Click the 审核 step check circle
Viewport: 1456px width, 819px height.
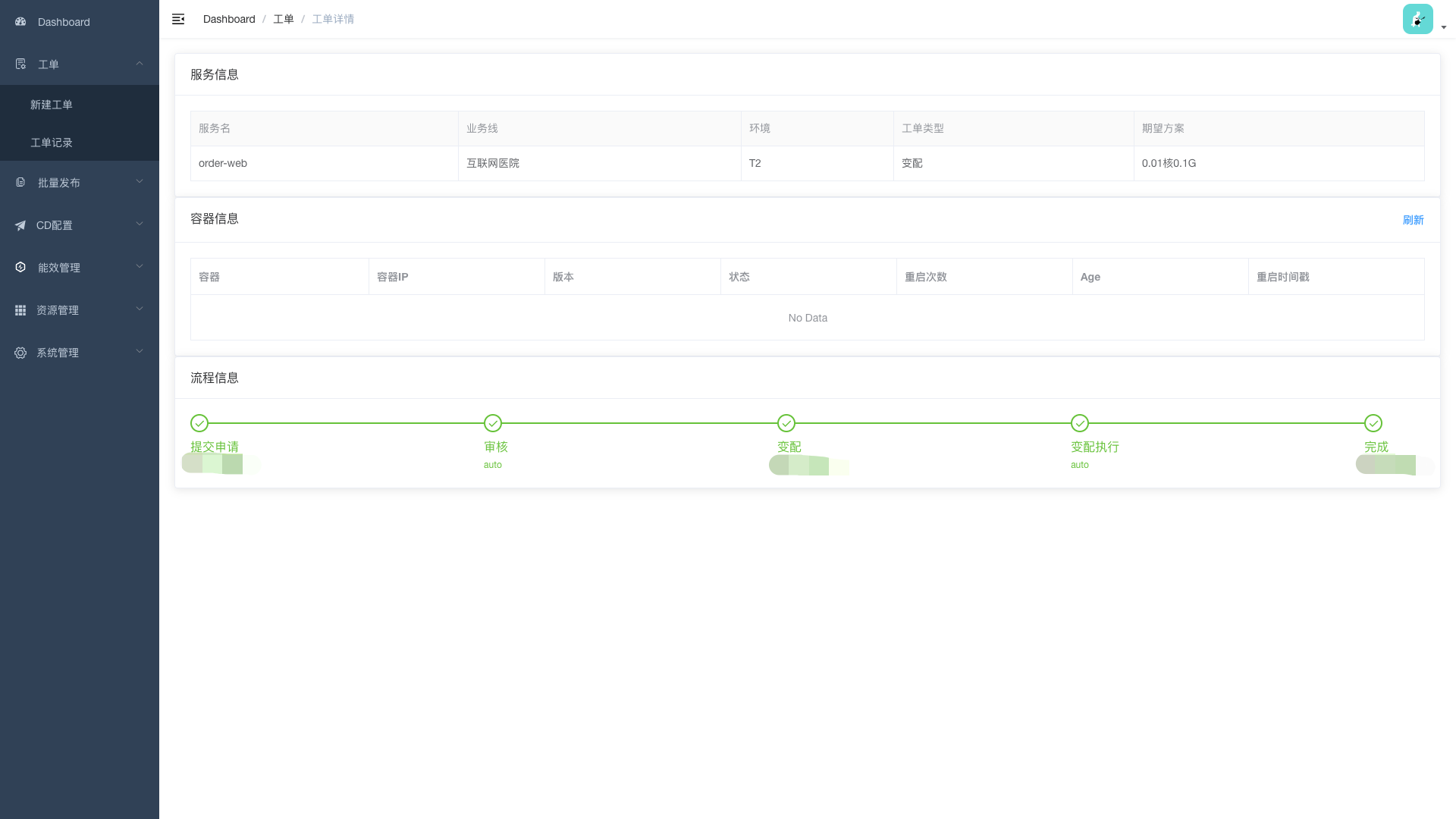[493, 423]
